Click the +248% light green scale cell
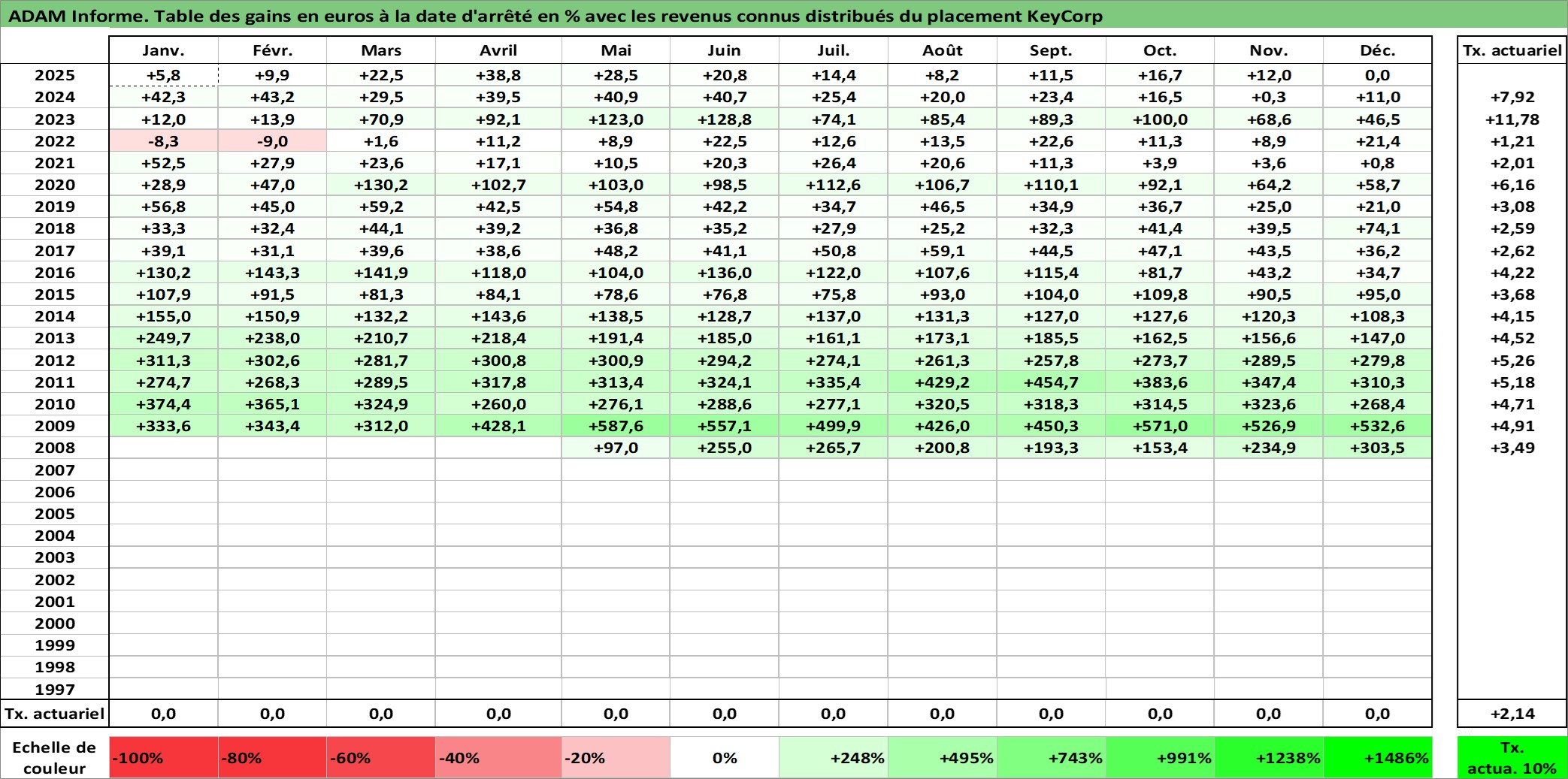Screen dimensions: 1568x779 (x=834, y=757)
